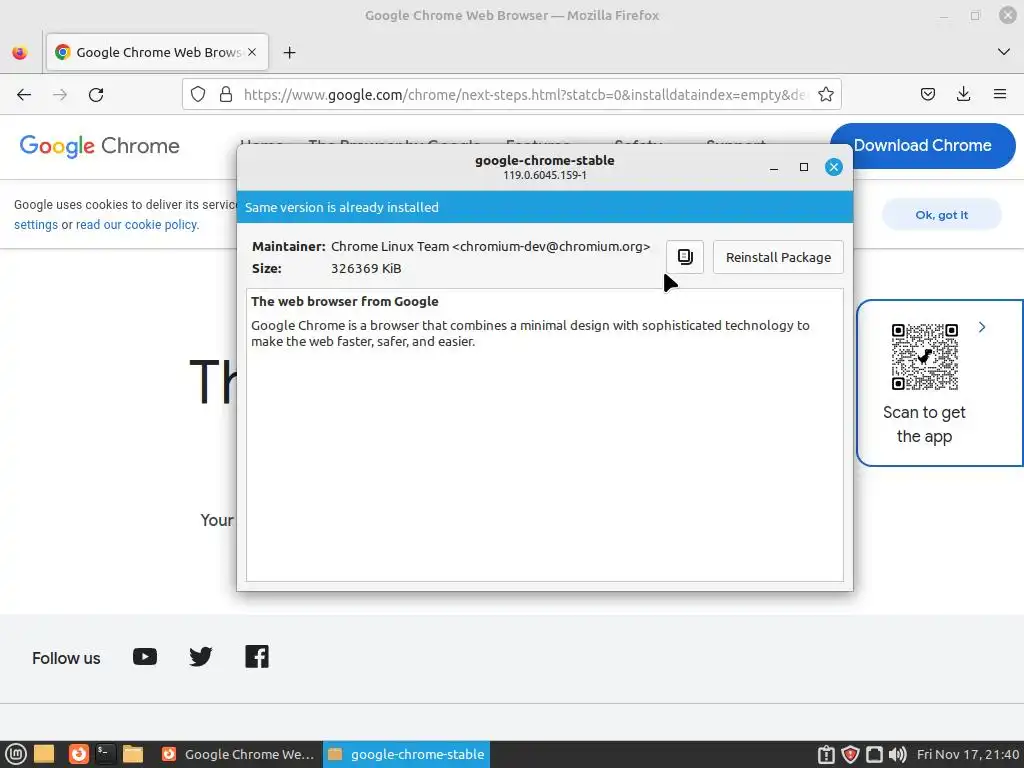Launch the terminal from the panel

[105, 754]
